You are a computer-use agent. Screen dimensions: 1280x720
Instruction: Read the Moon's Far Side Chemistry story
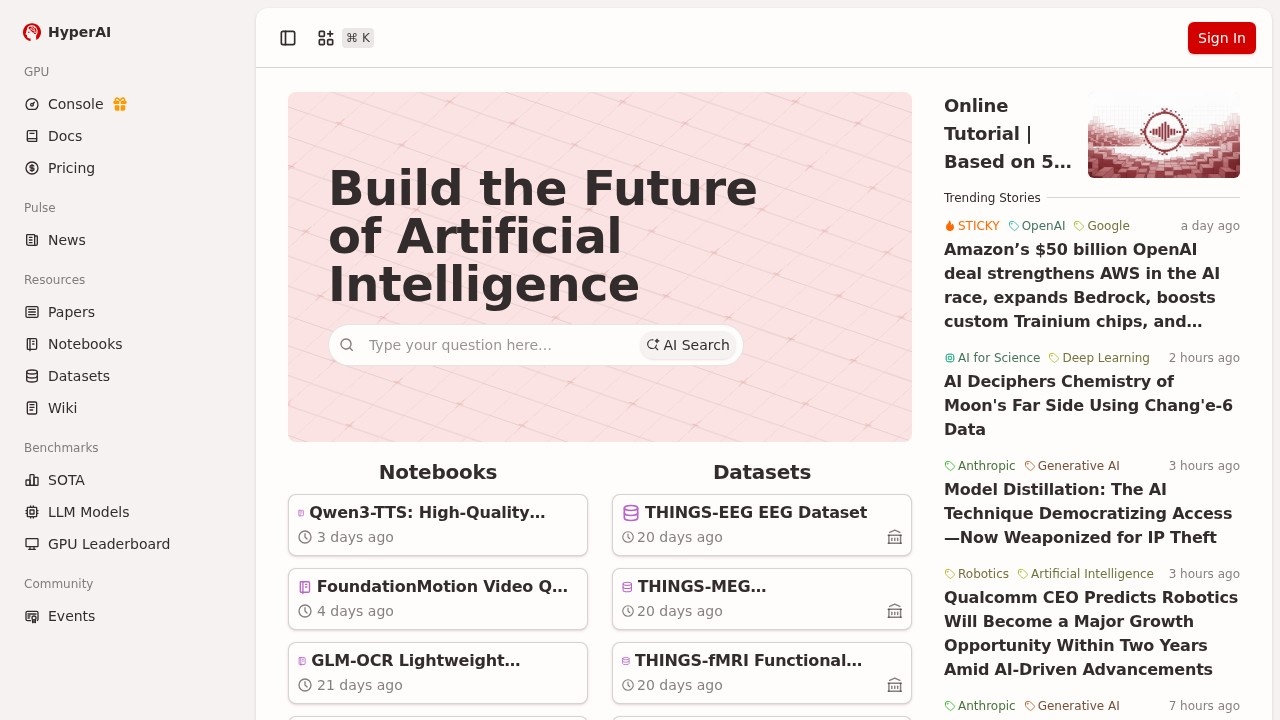pos(1088,405)
